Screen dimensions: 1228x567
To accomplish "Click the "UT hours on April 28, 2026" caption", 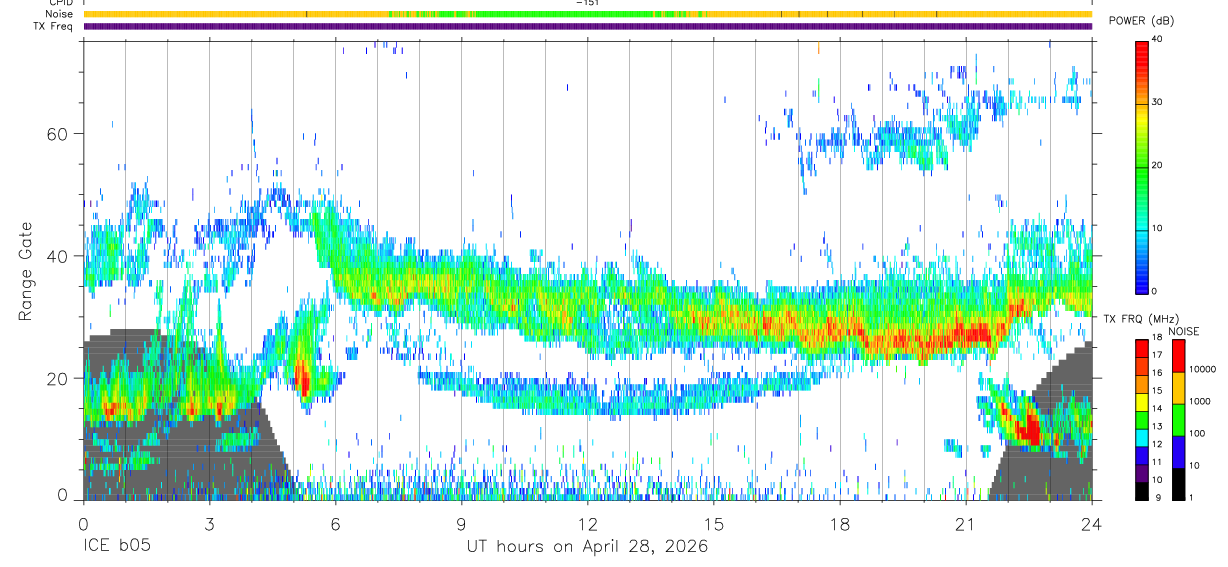I will 587,547.
